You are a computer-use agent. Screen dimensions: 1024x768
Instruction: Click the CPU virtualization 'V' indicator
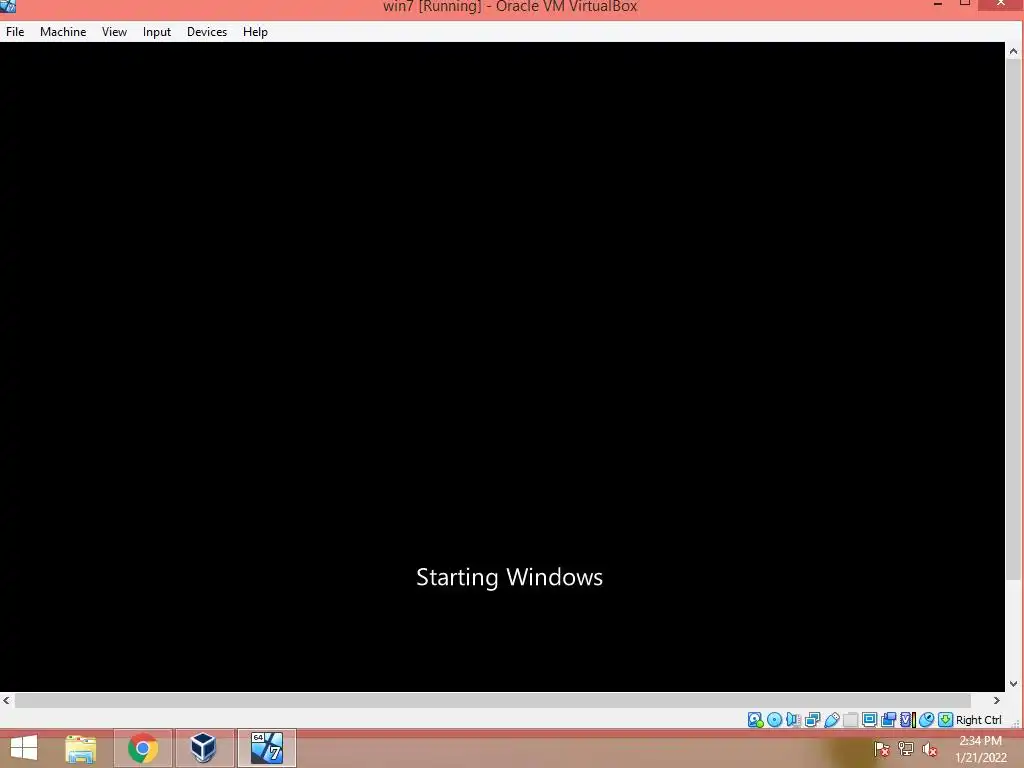pos(908,720)
